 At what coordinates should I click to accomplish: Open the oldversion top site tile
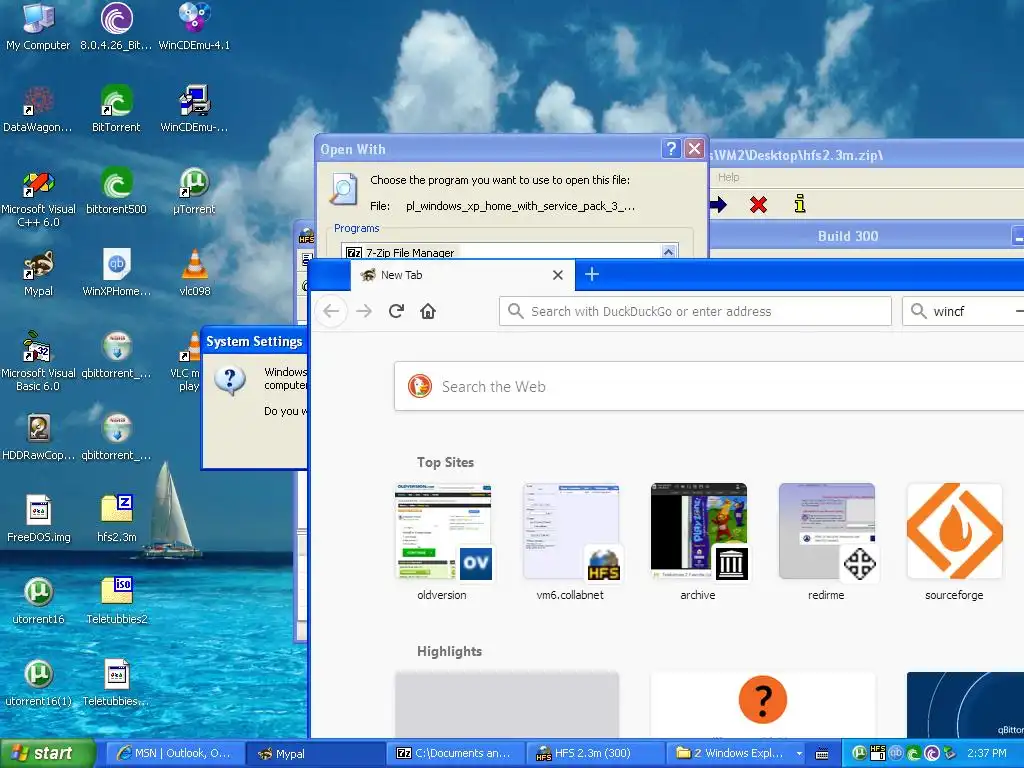(442, 542)
